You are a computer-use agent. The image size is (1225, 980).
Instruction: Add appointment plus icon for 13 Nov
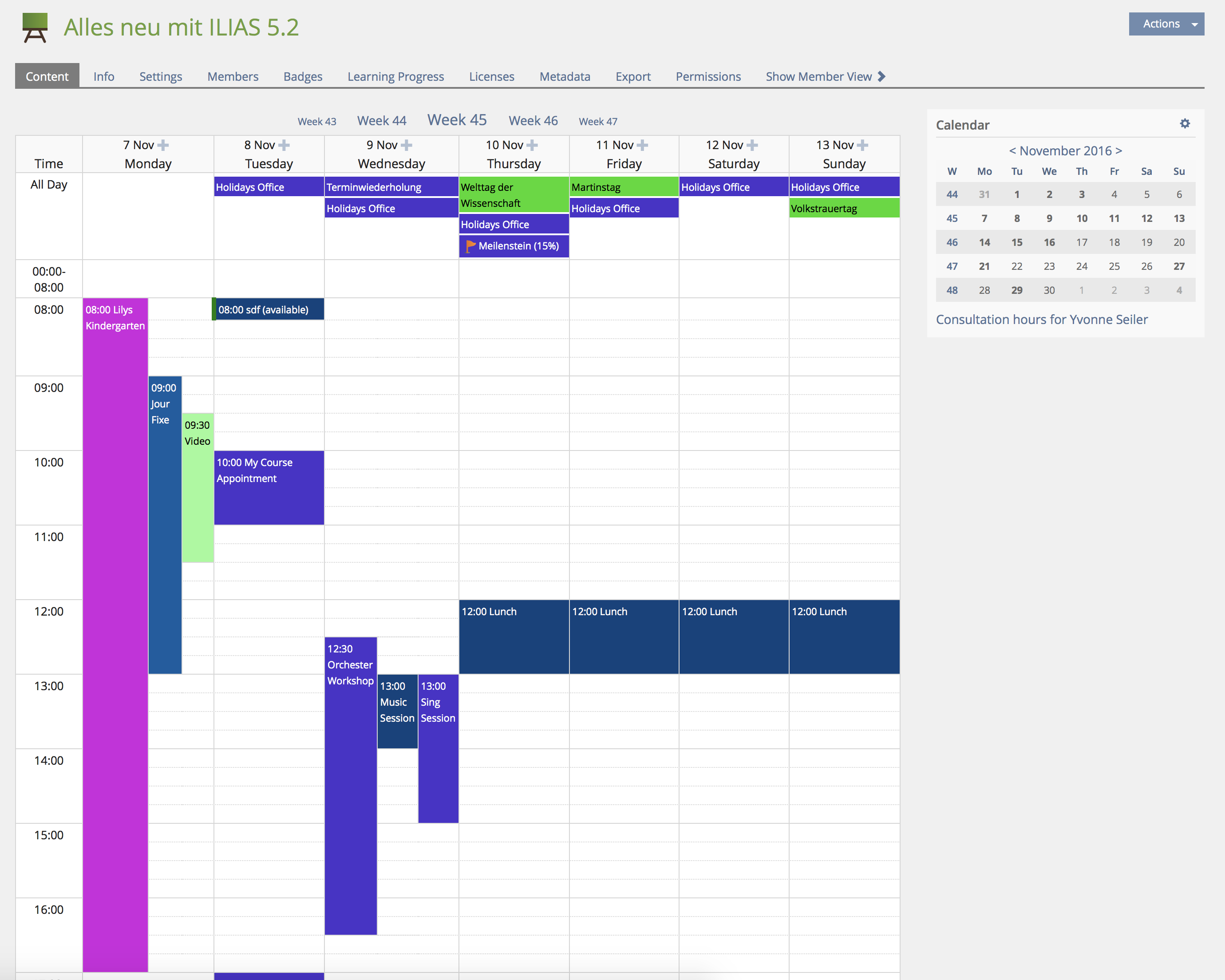pyautogui.click(x=862, y=146)
